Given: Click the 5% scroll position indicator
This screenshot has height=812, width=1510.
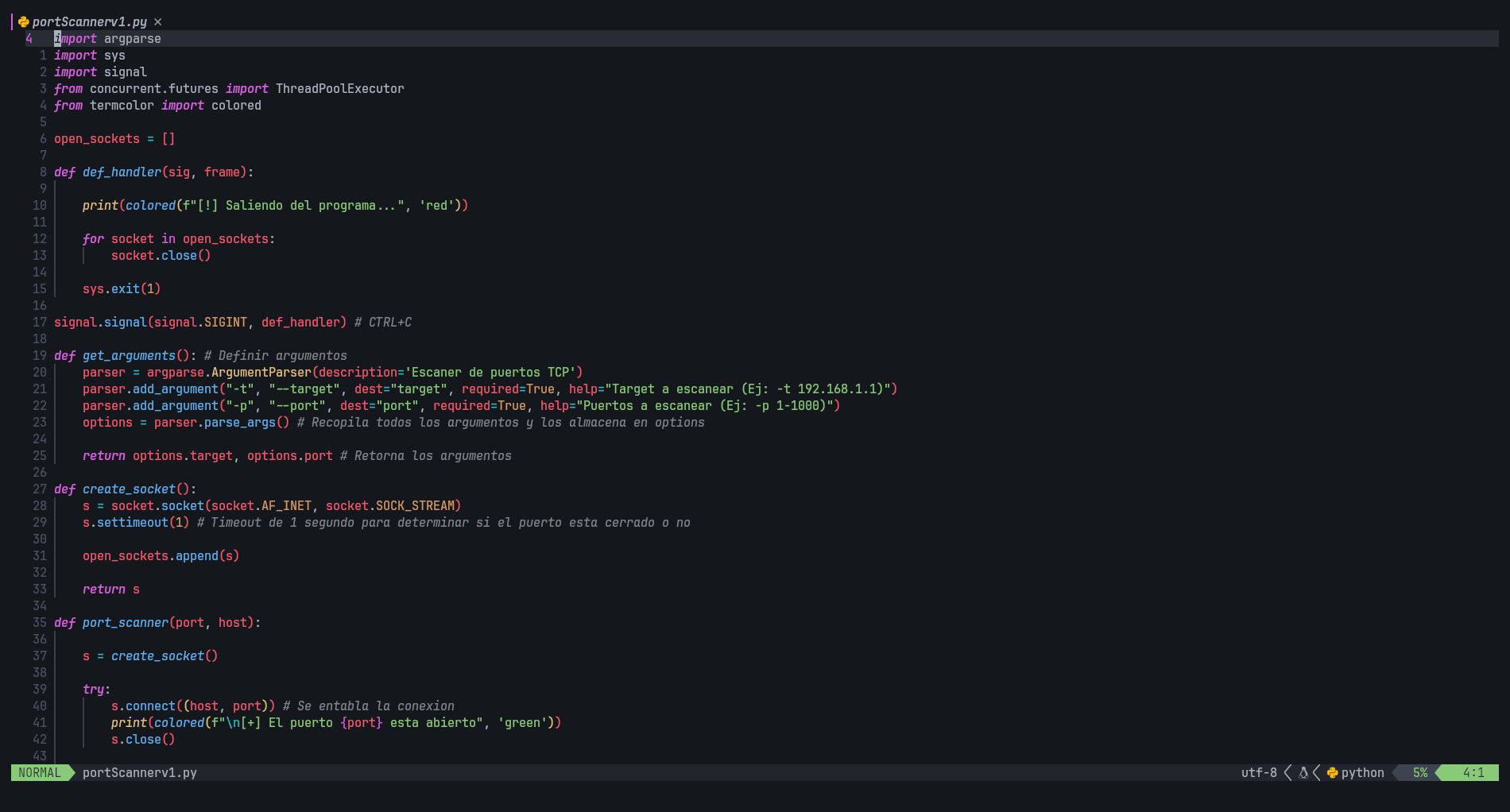Looking at the screenshot, I should (x=1420, y=772).
